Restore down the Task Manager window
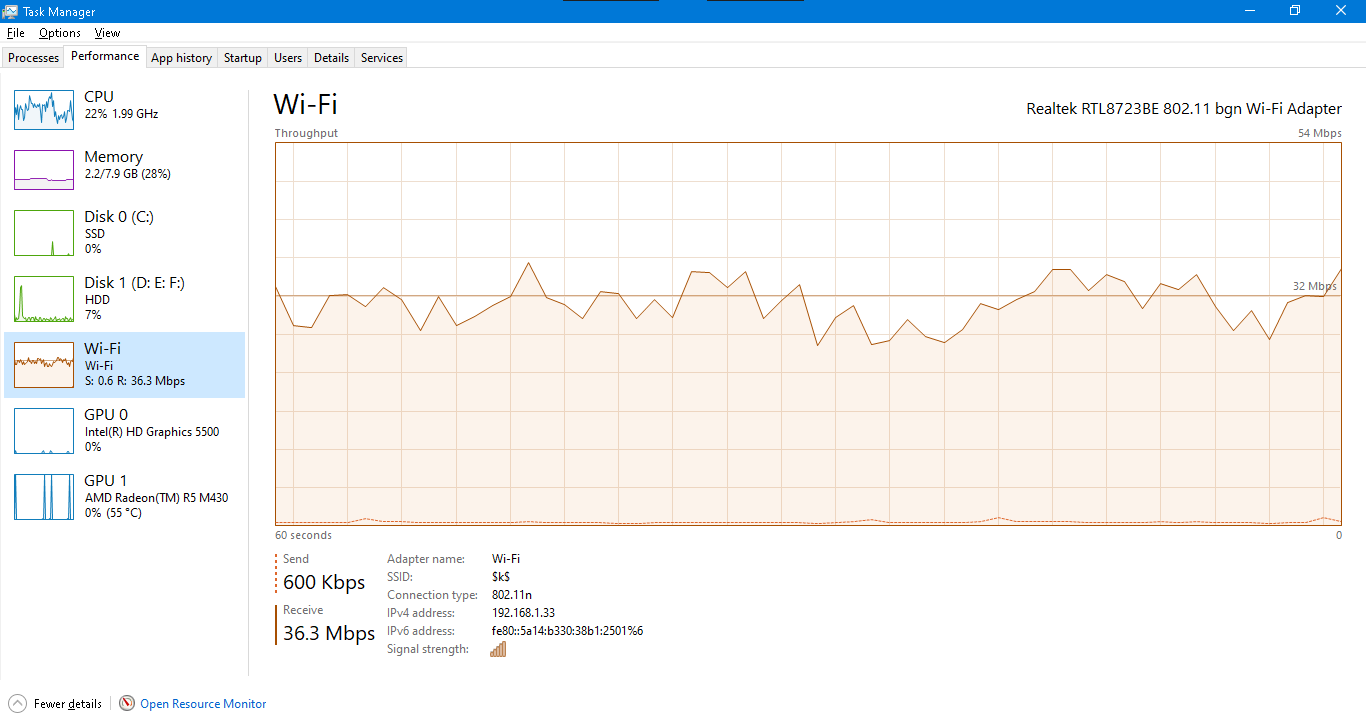Viewport: 1366px width, 728px height. (x=1295, y=10)
